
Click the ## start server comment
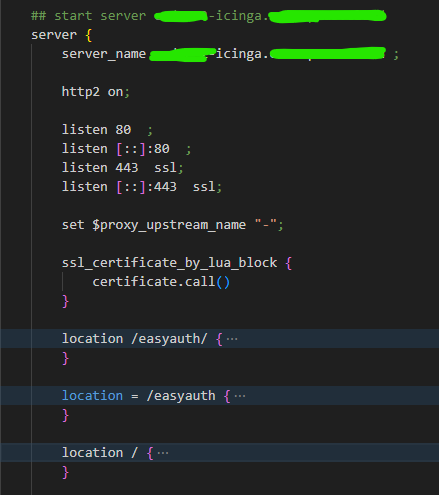click(88, 16)
